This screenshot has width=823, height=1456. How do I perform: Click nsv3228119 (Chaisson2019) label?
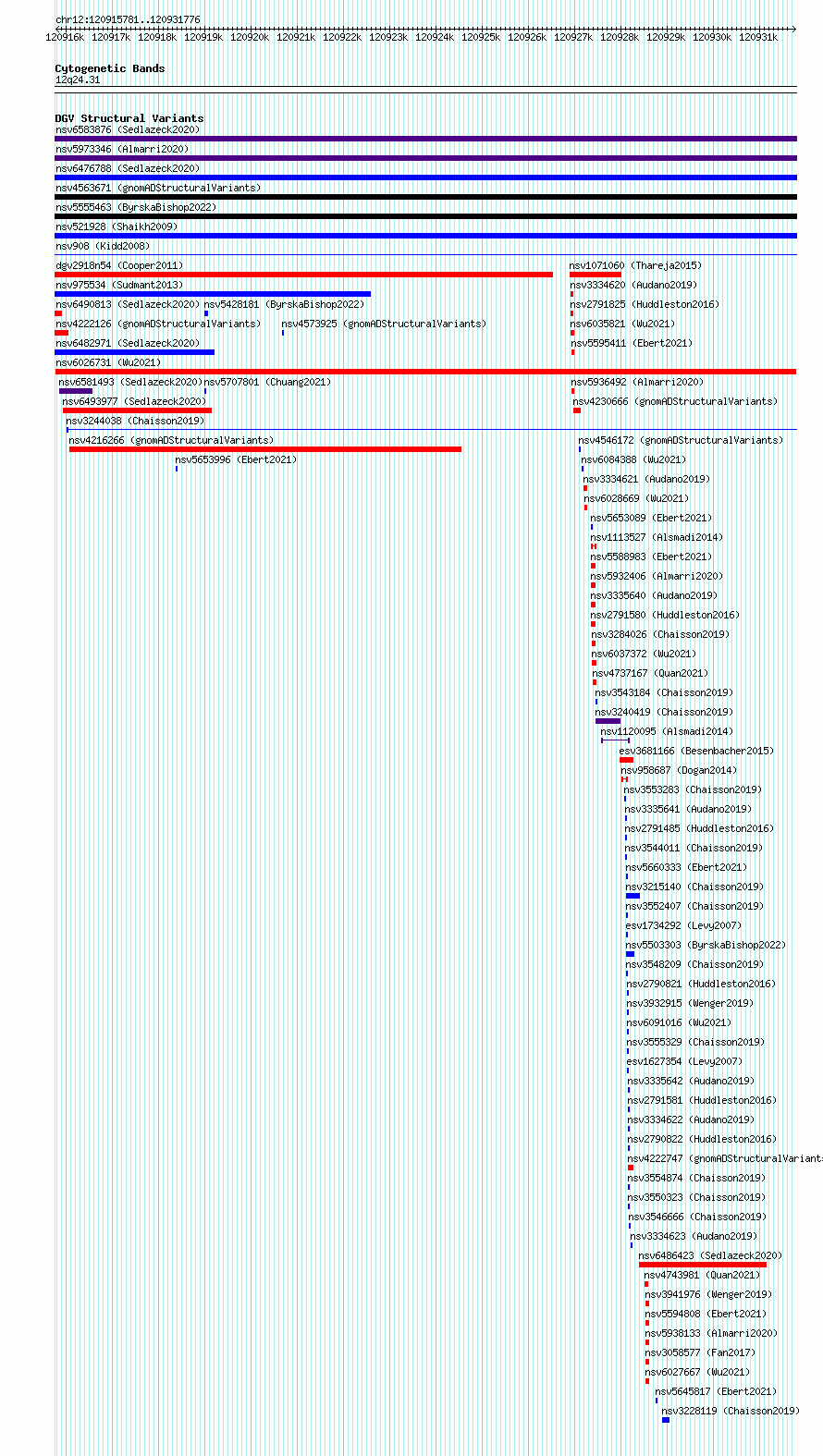[x=731, y=1412]
